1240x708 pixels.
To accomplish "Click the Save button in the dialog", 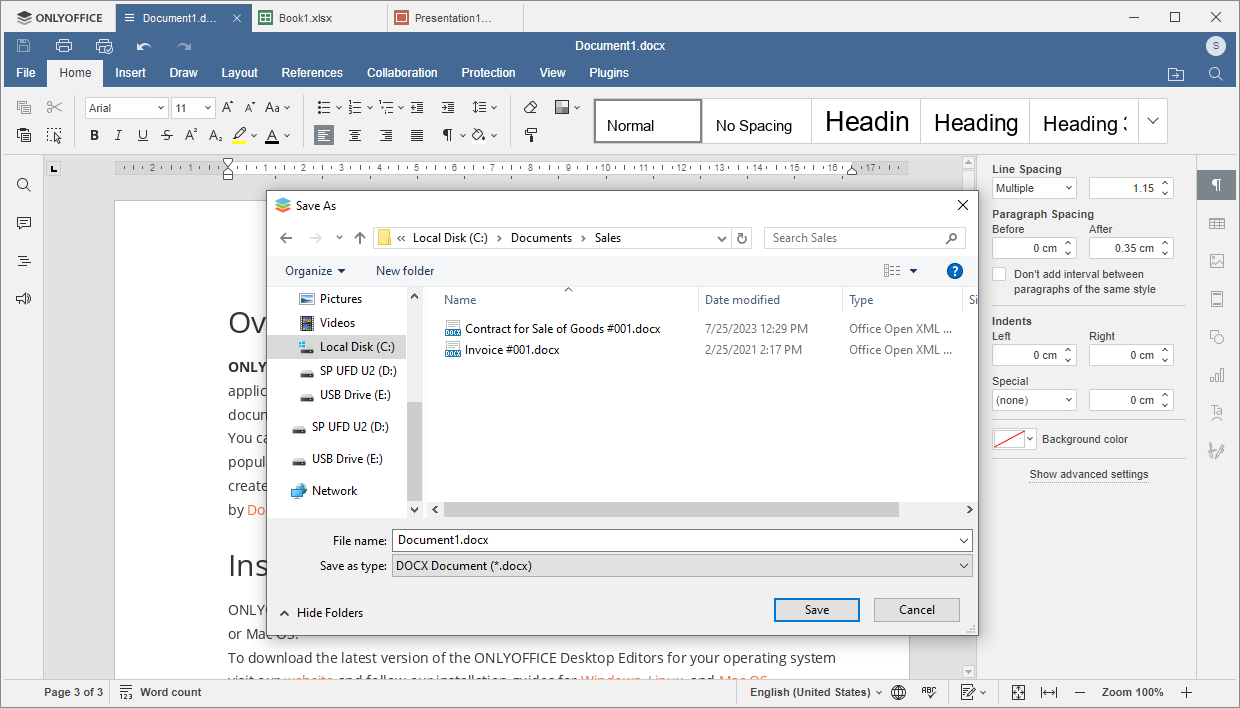I will 816,609.
